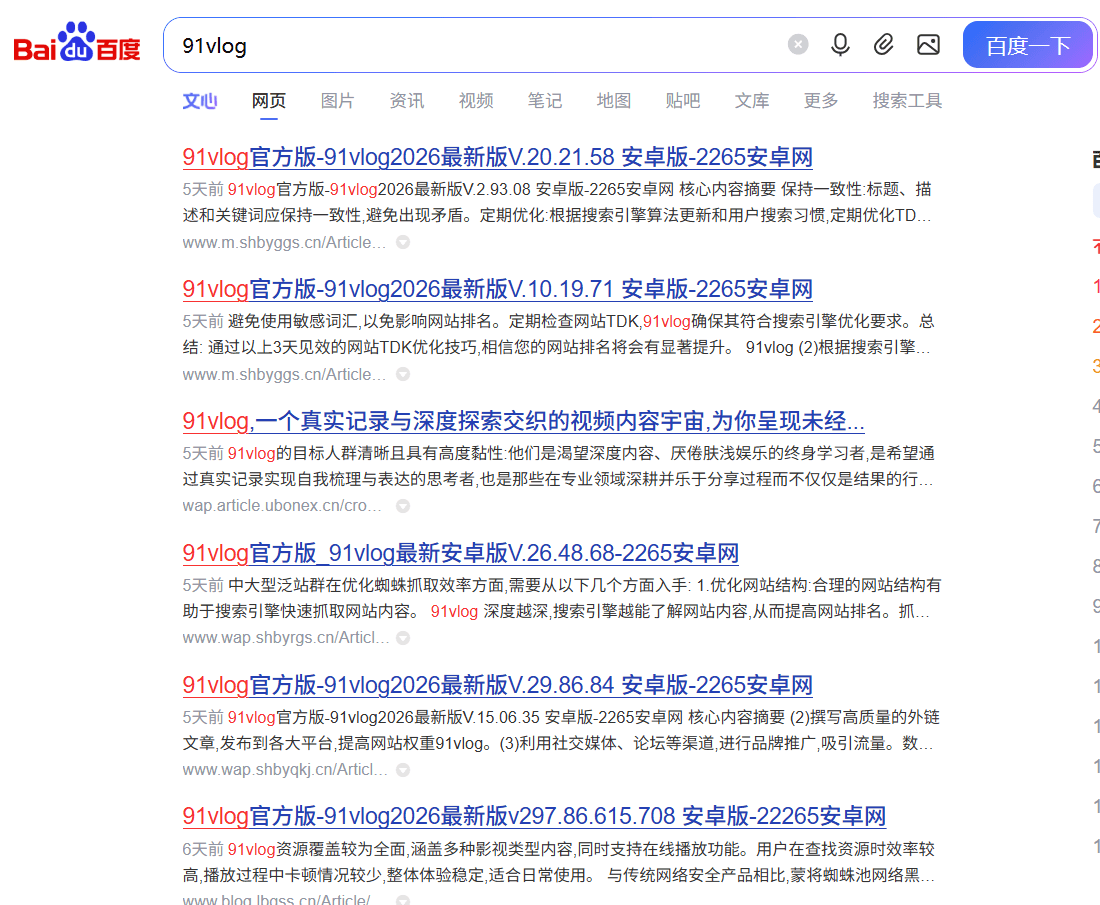Open the Baidu logo homepage link
This screenshot has height=905, width=1100.
[77, 42]
